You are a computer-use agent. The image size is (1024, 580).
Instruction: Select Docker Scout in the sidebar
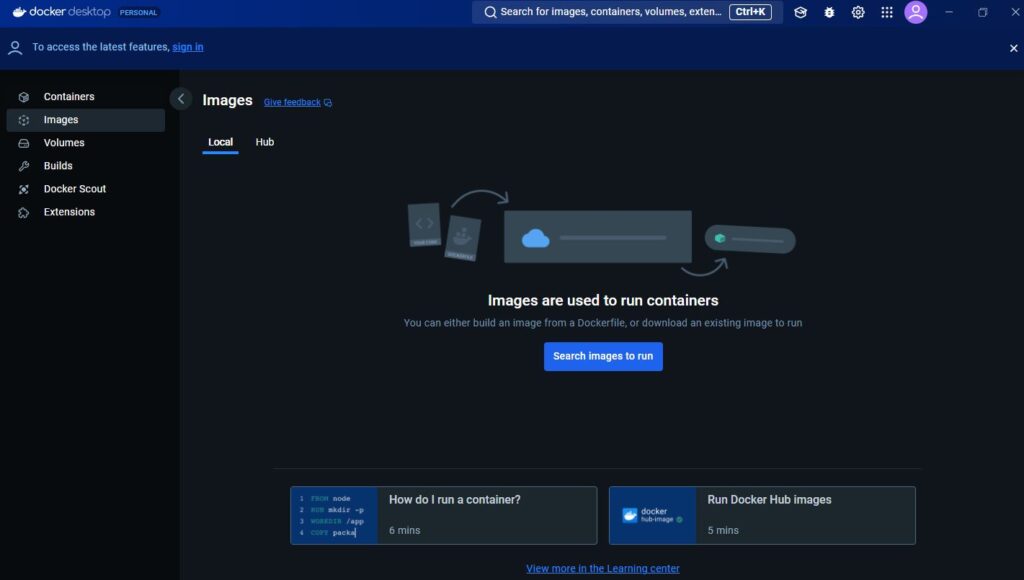point(86,189)
